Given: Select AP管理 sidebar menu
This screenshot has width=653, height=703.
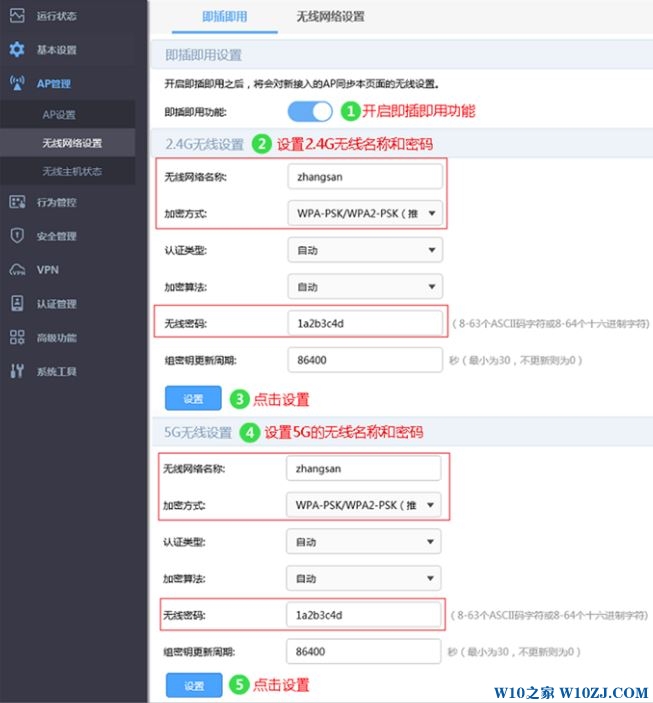Looking at the screenshot, I should click(x=54, y=83).
